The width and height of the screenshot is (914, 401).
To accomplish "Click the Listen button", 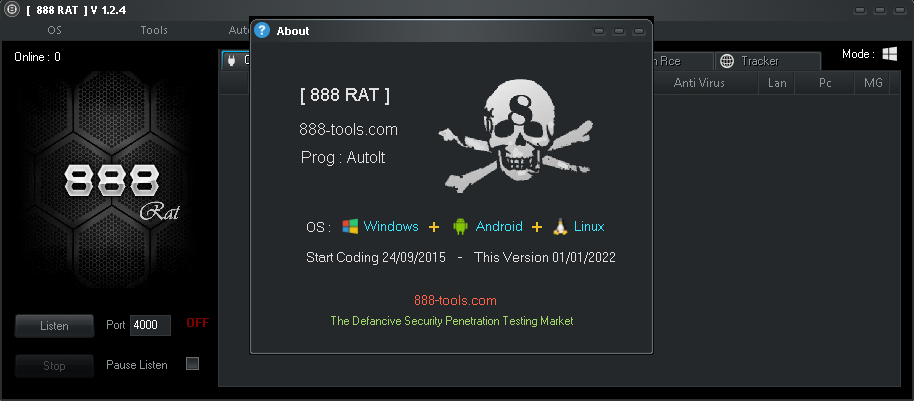I will pos(54,326).
